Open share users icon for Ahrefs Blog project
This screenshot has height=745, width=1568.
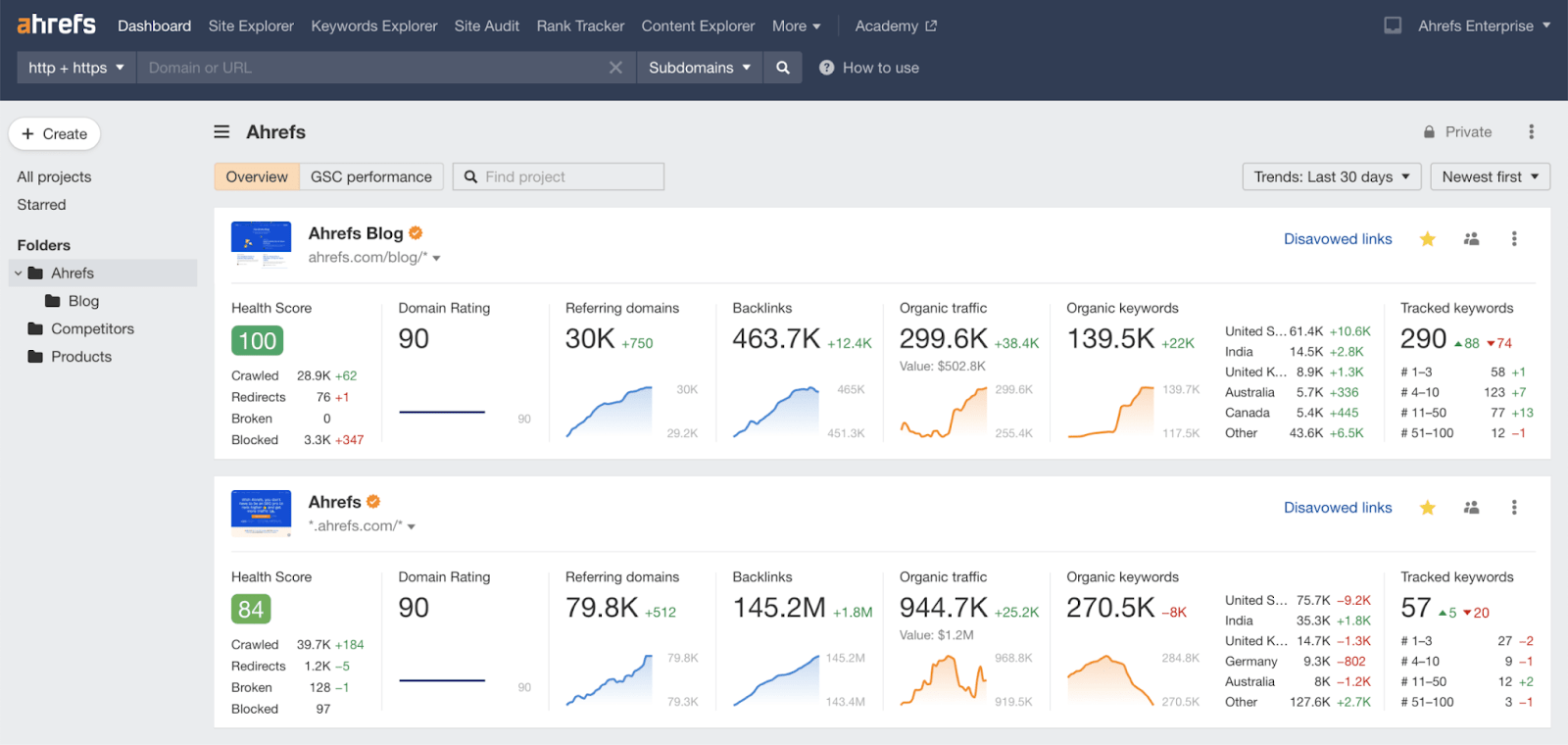pyautogui.click(x=1471, y=239)
